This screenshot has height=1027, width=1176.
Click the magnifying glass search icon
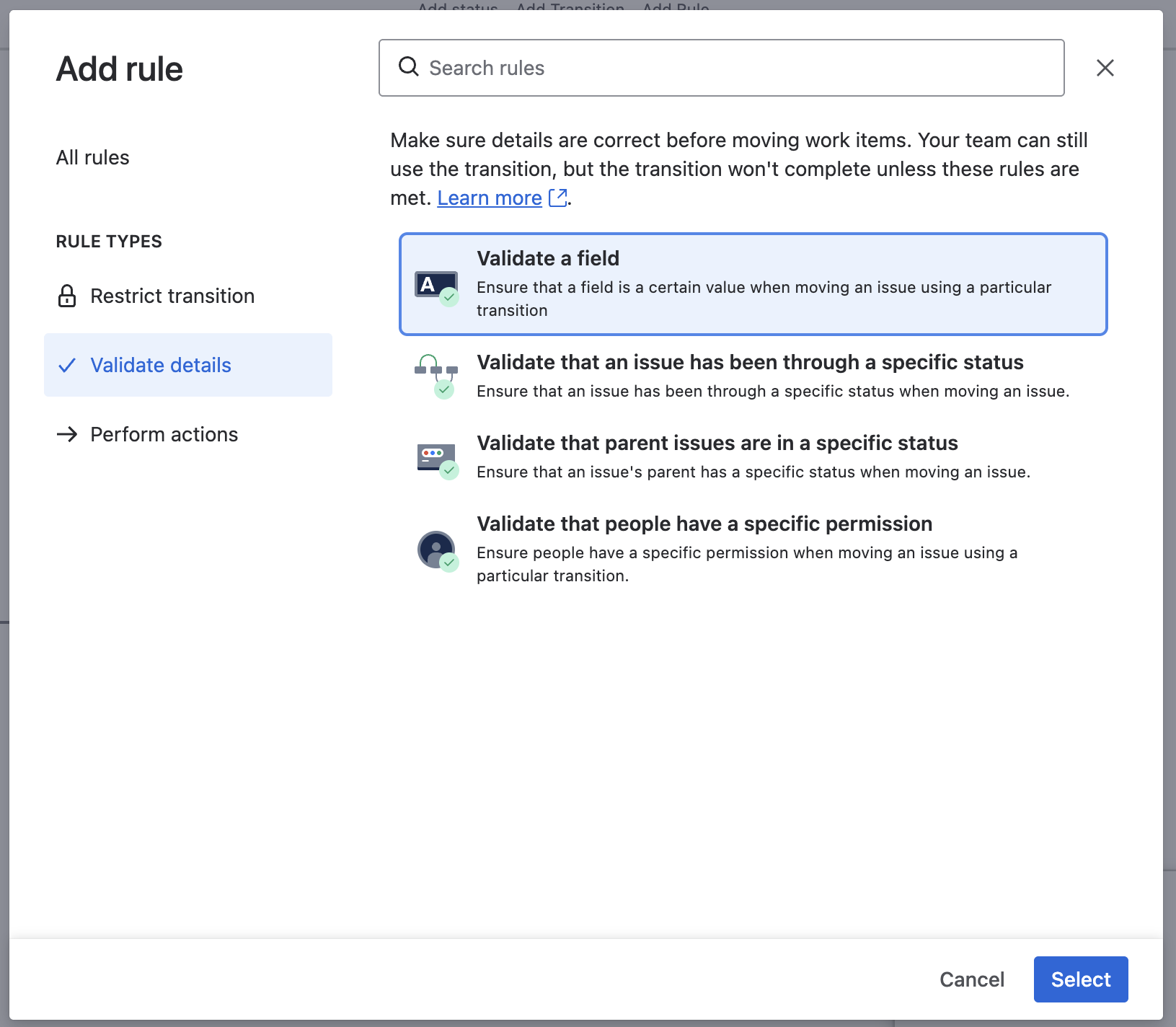coord(409,67)
